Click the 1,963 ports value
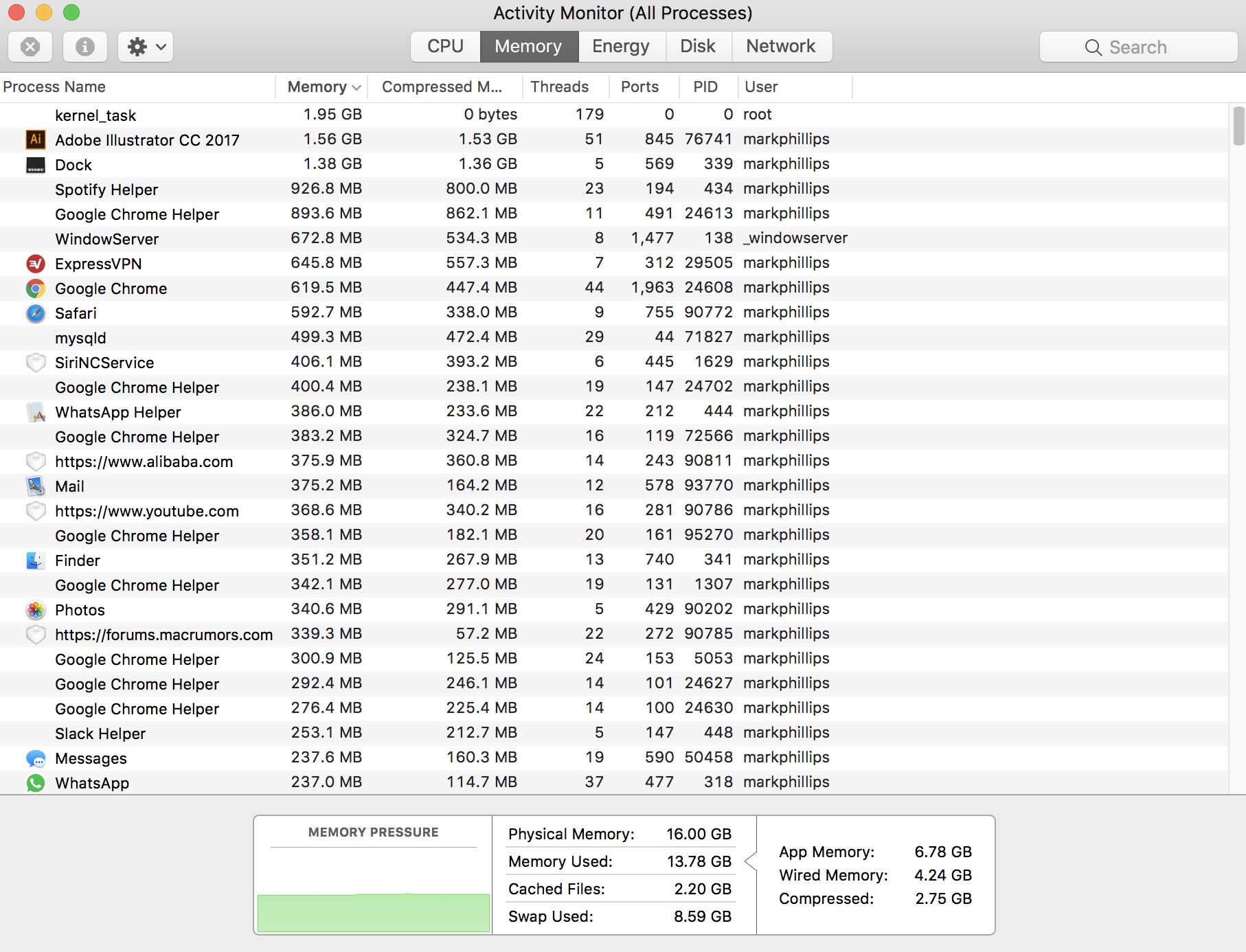This screenshot has height=952, width=1246. point(653,287)
